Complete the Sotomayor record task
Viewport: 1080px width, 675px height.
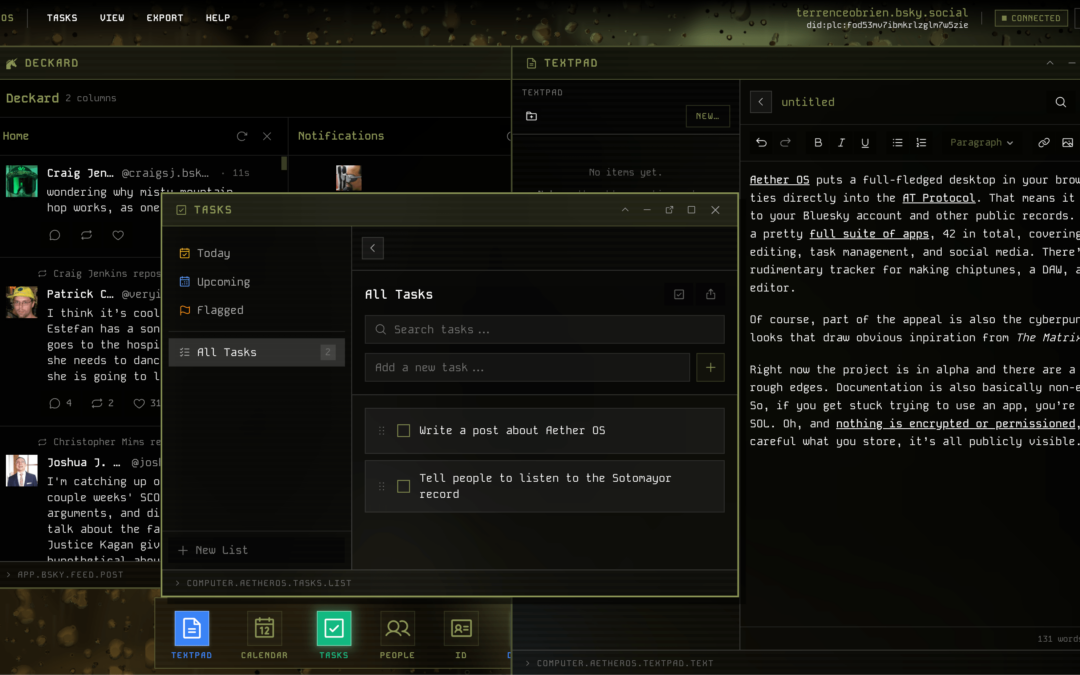pos(404,486)
